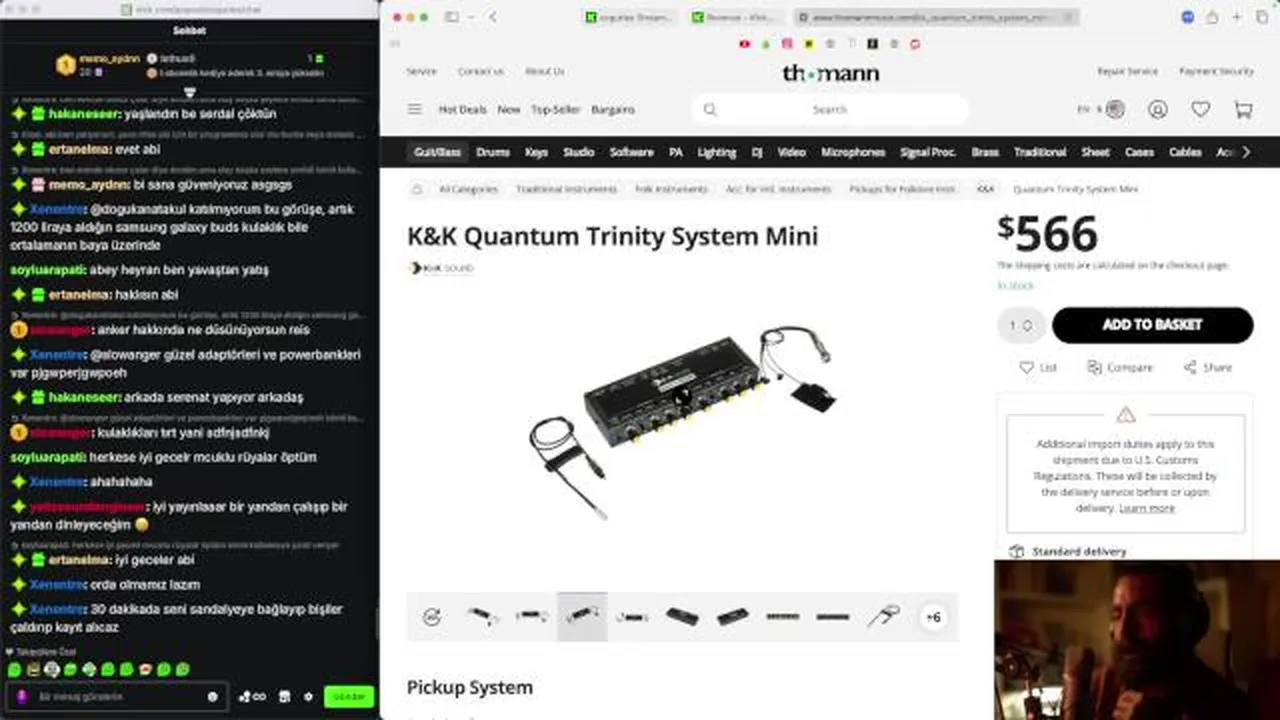Image resolution: width=1280 pixels, height=720 pixels.
Task: Open the hamburger menu next to Hot Deals
Action: coord(414,110)
